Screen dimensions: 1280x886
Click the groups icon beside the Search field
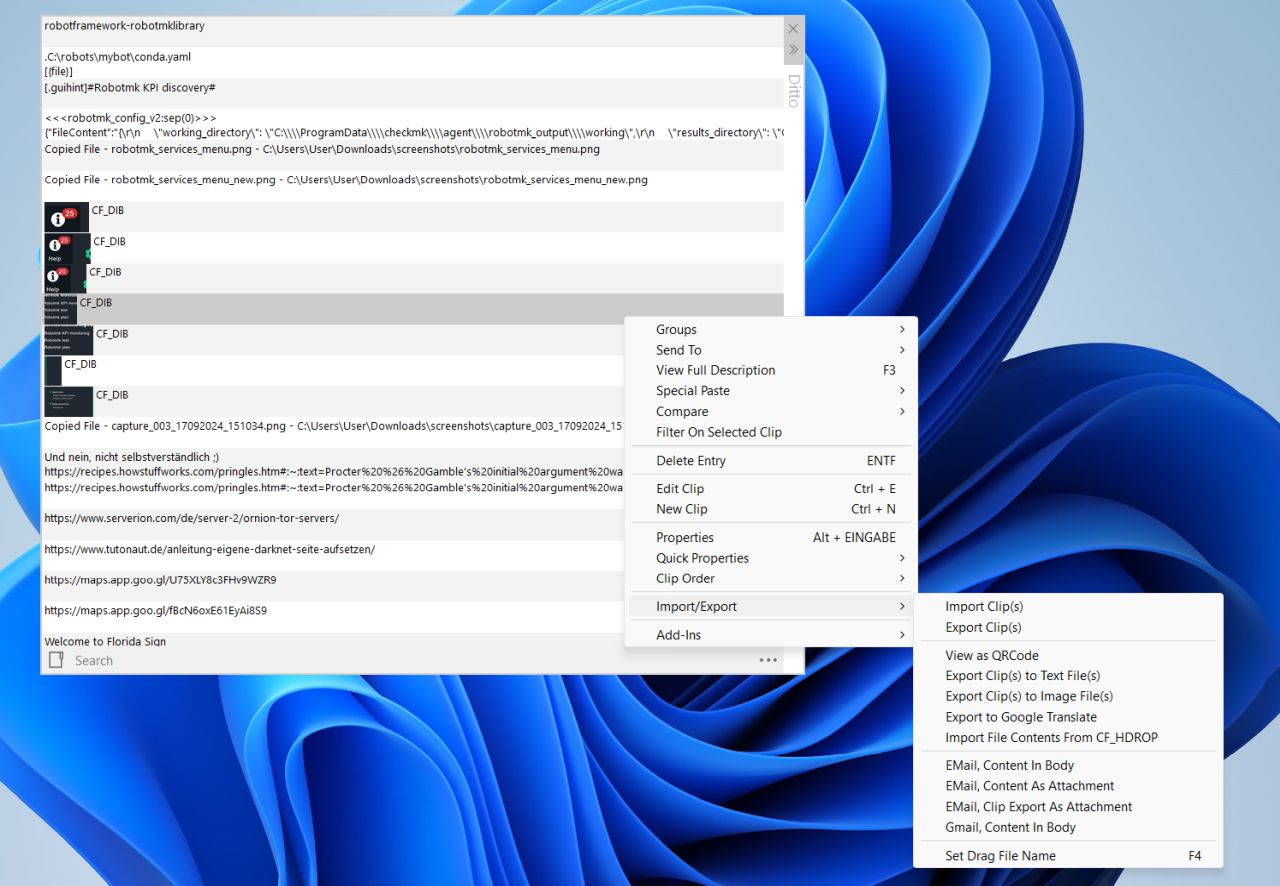[56, 660]
